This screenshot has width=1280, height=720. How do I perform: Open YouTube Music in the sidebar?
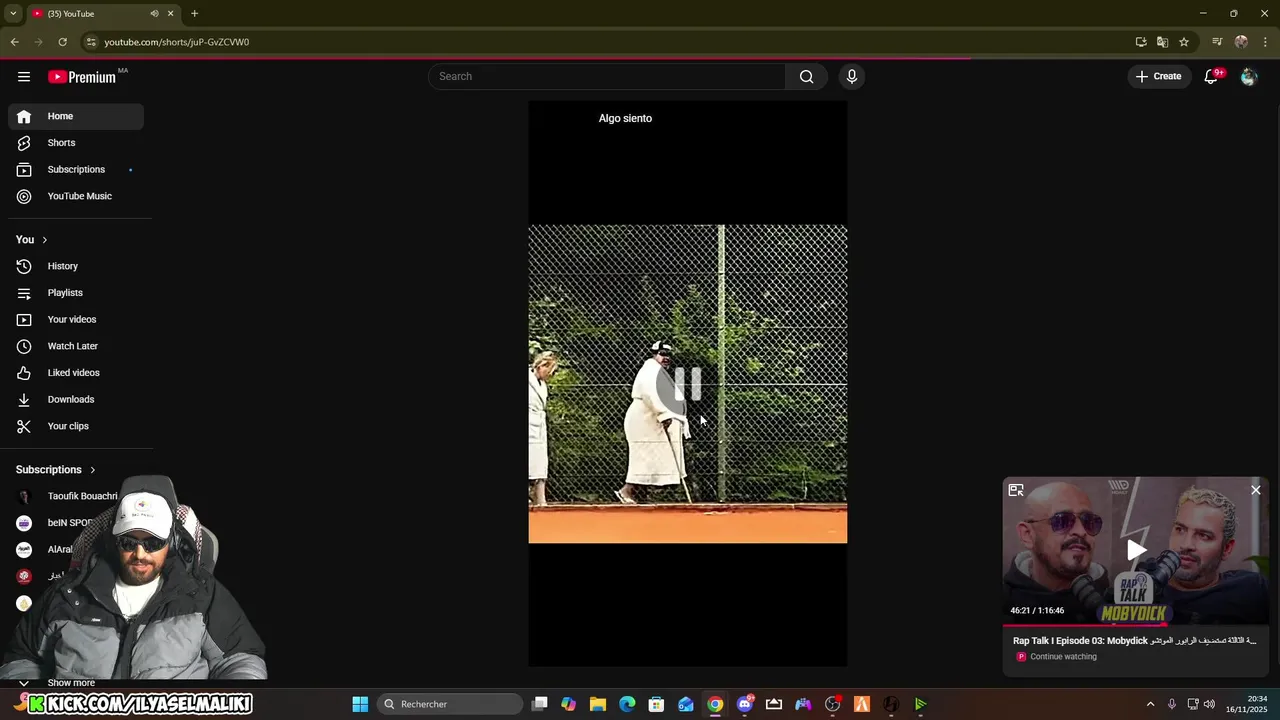[76, 196]
